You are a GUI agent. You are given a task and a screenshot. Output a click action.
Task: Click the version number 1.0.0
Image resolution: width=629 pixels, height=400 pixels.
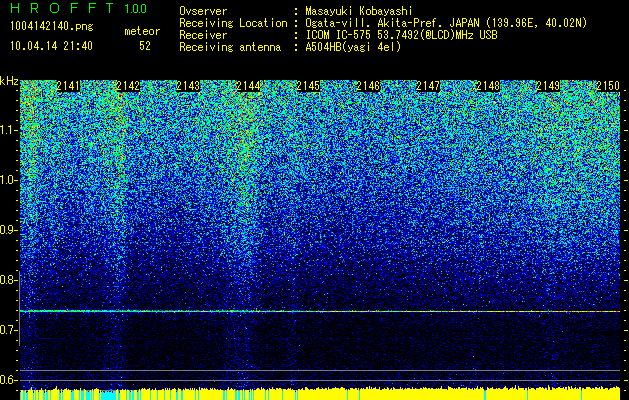pos(136,9)
